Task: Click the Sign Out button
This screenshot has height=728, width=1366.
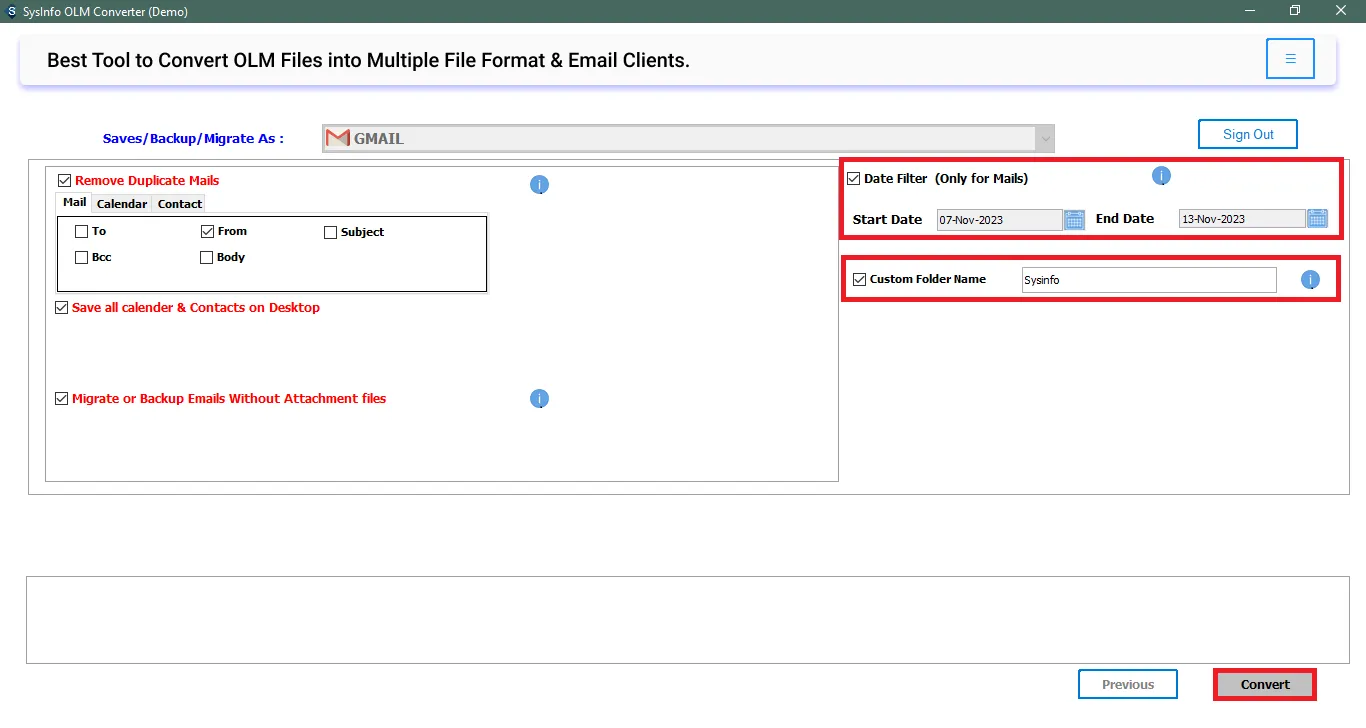Action: 1248,134
